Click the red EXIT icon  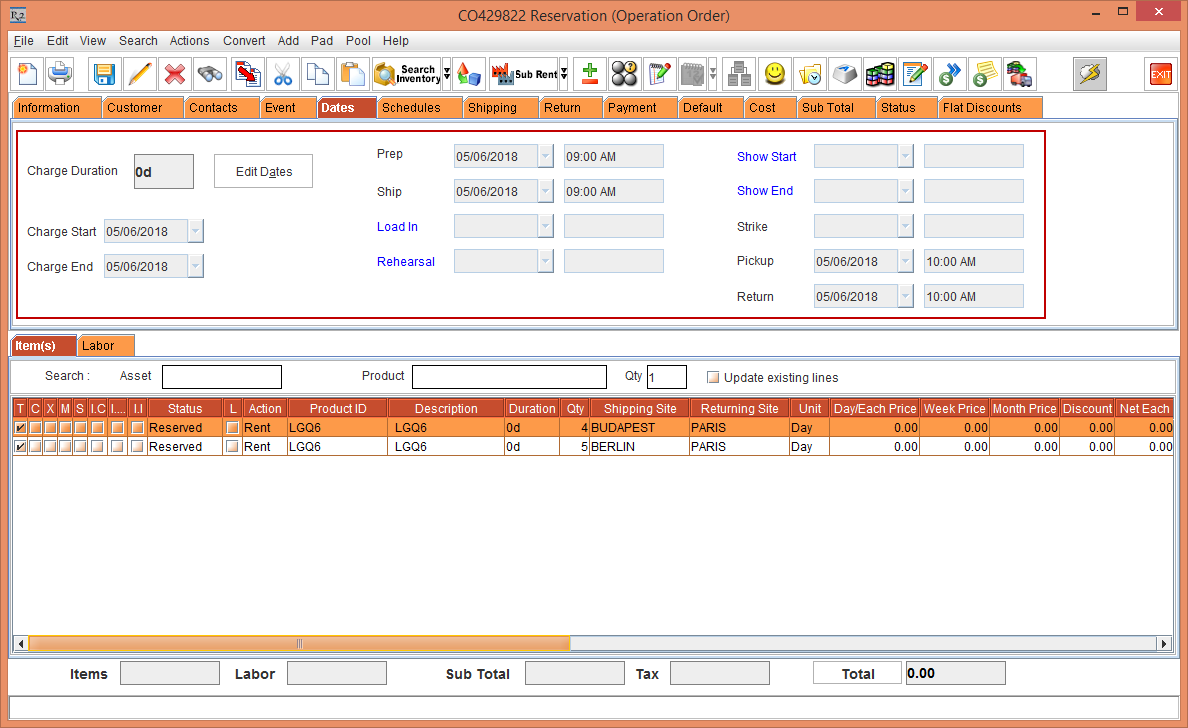[1161, 74]
